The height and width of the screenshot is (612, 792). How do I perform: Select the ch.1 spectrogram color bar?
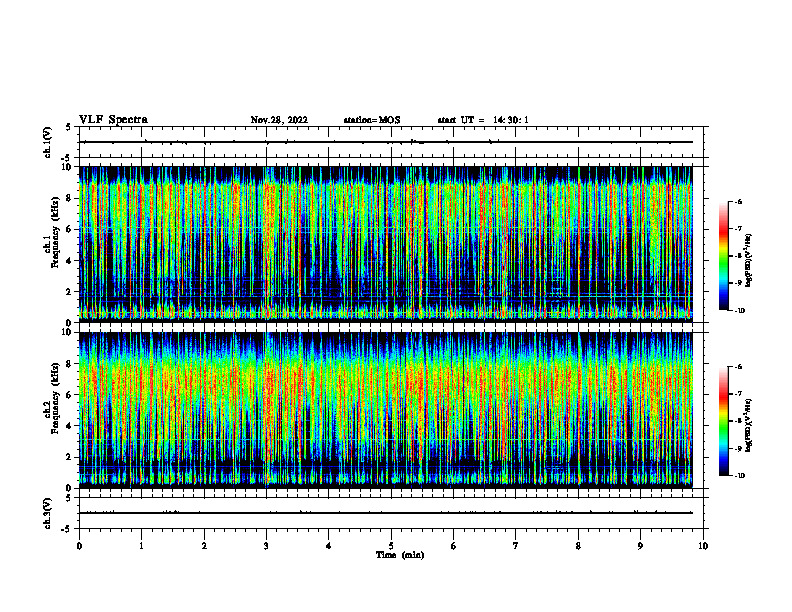[723, 256]
